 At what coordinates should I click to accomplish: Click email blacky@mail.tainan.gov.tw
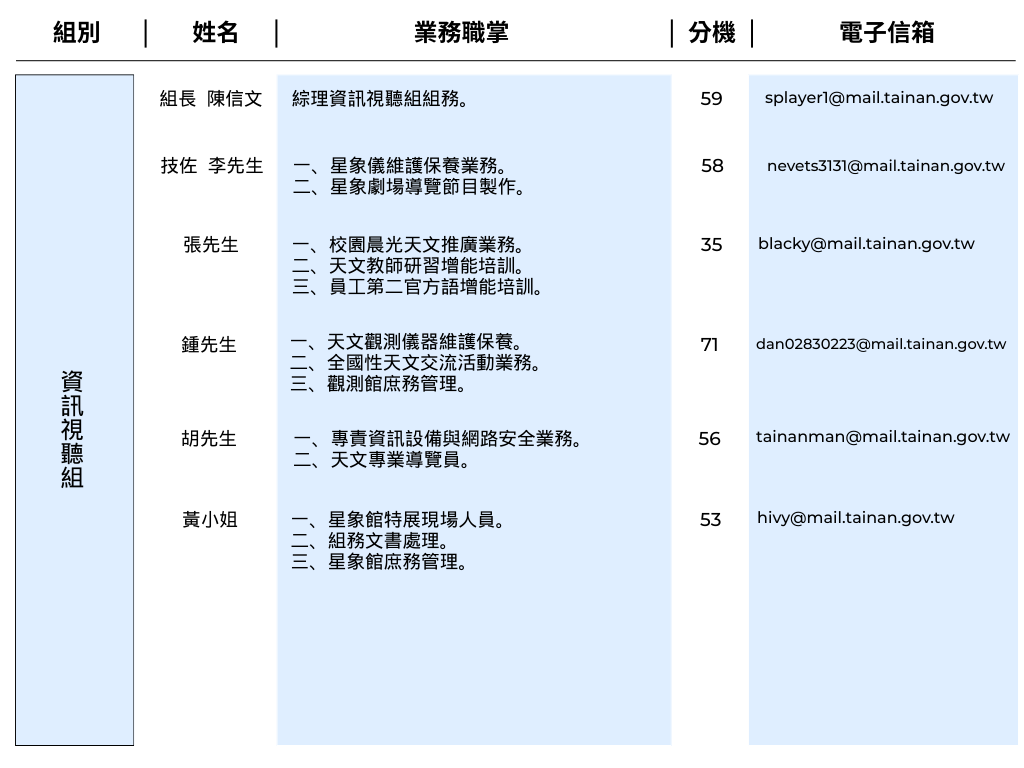pos(866,244)
